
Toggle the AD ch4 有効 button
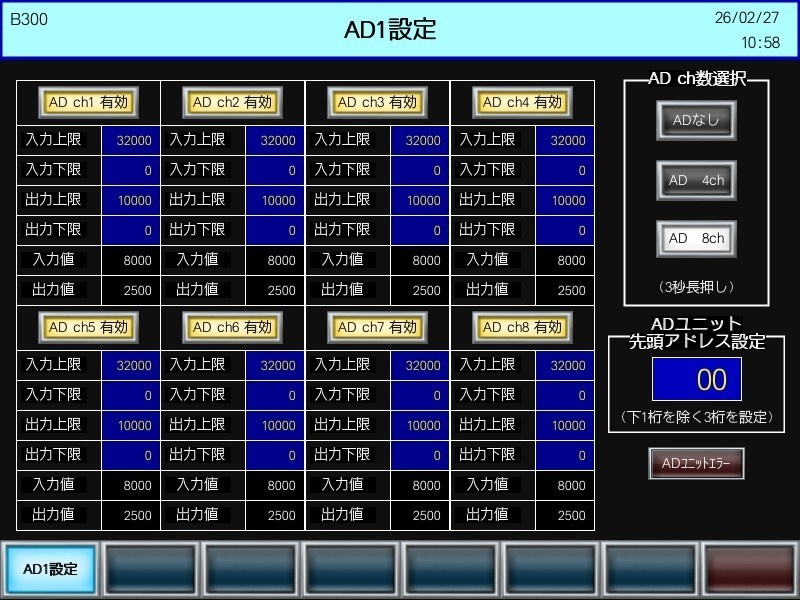[x=522, y=103]
